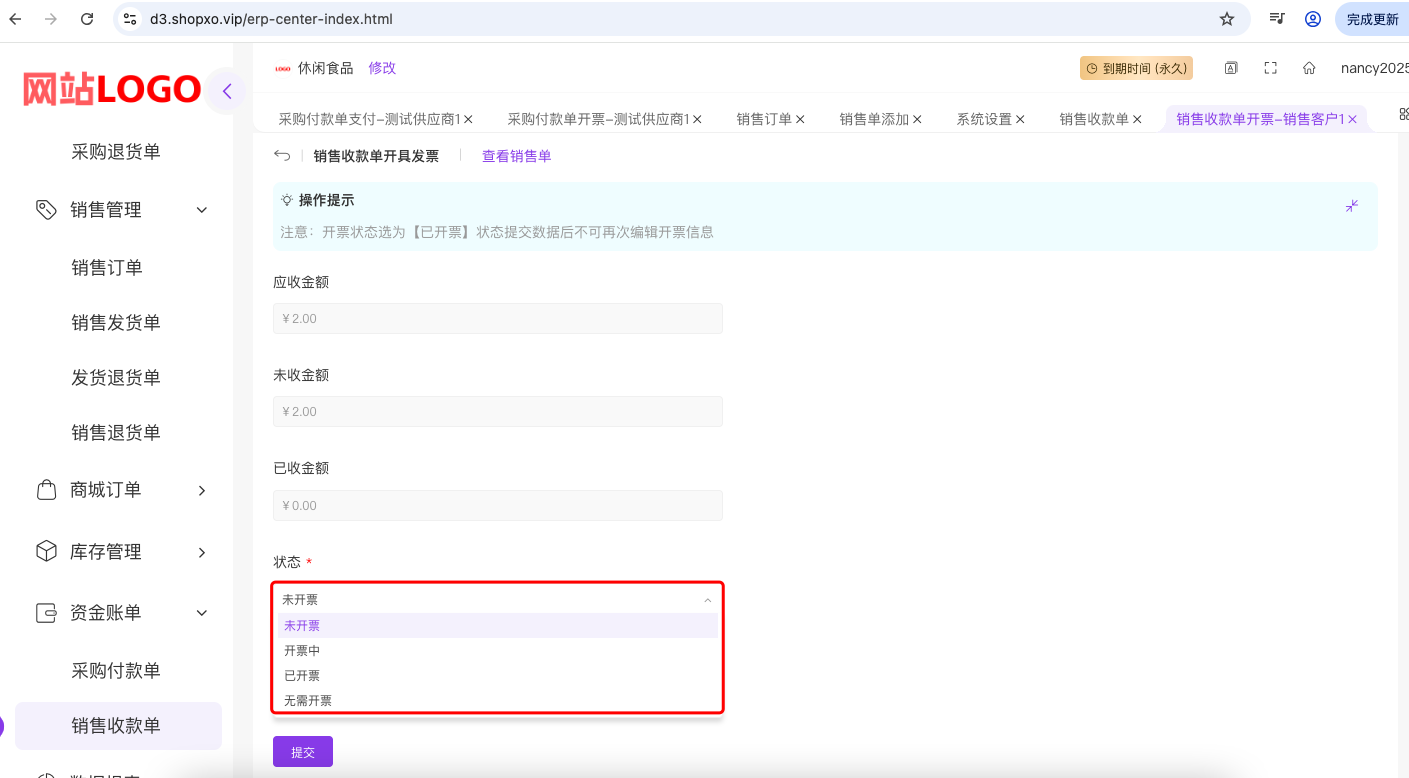Image resolution: width=1409 pixels, height=778 pixels.
Task: Close the 销售收款单 tab
Action: coord(1137,119)
